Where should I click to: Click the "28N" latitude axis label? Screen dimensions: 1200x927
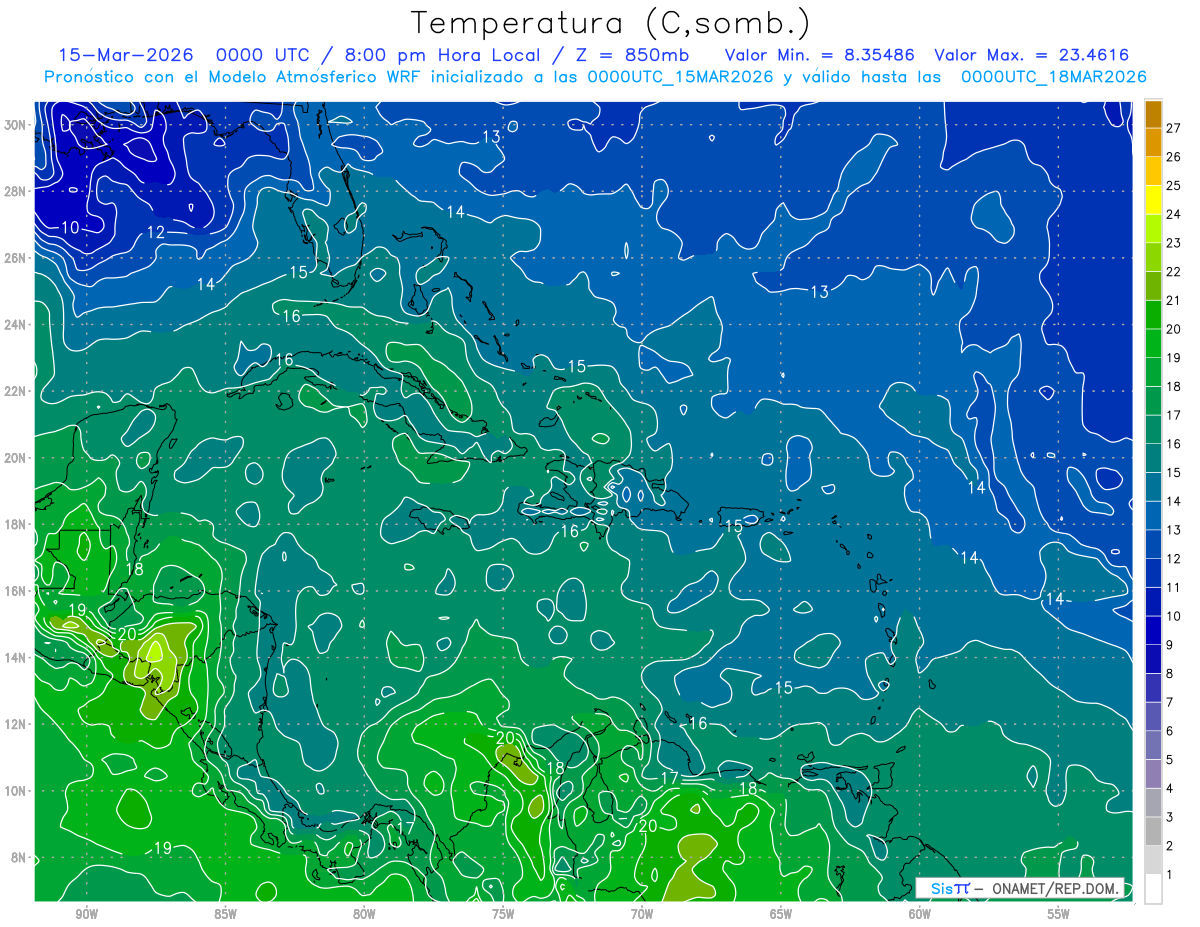pyautogui.click(x=16, y=191)
